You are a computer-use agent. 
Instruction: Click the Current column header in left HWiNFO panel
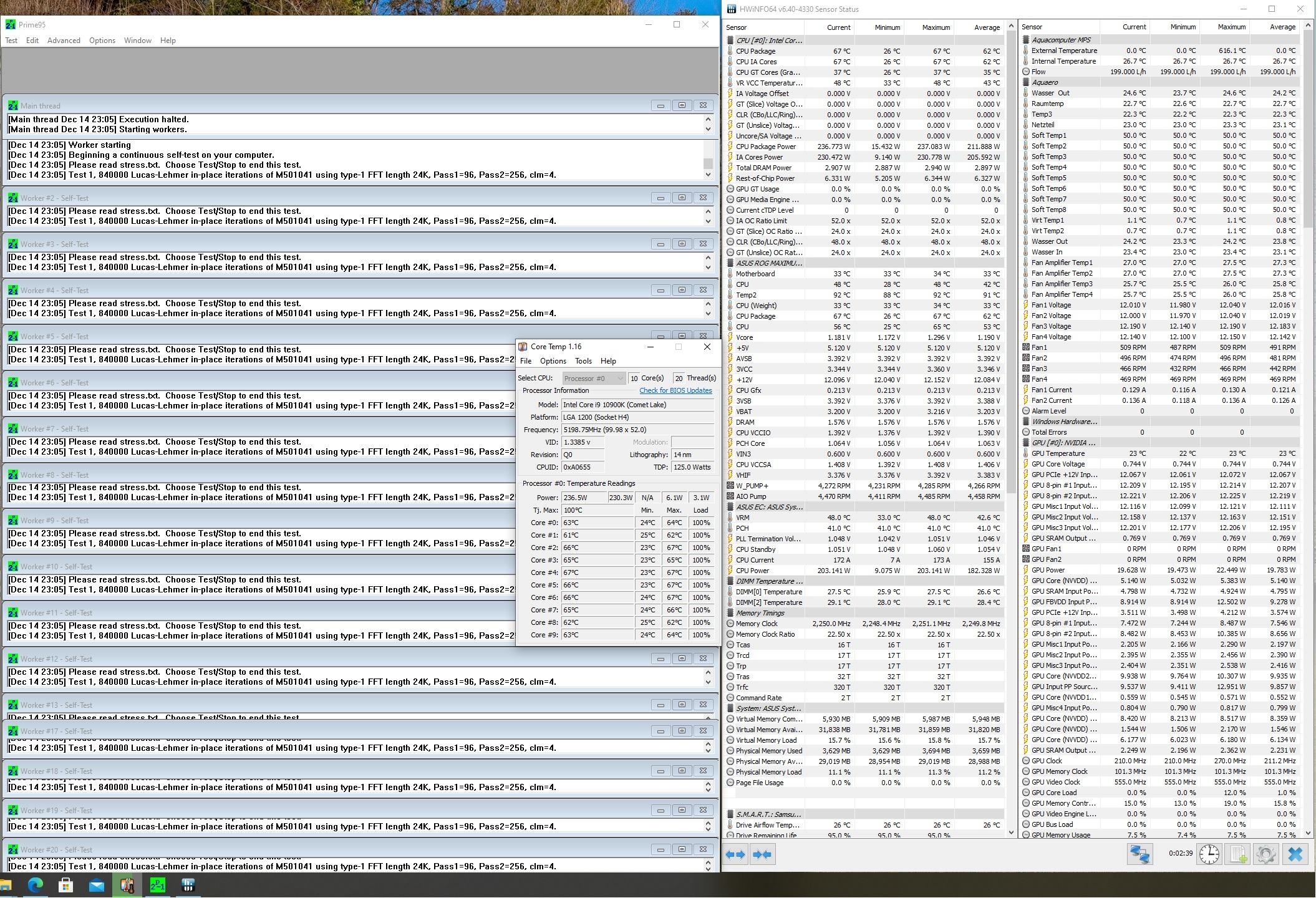[830, 27]
